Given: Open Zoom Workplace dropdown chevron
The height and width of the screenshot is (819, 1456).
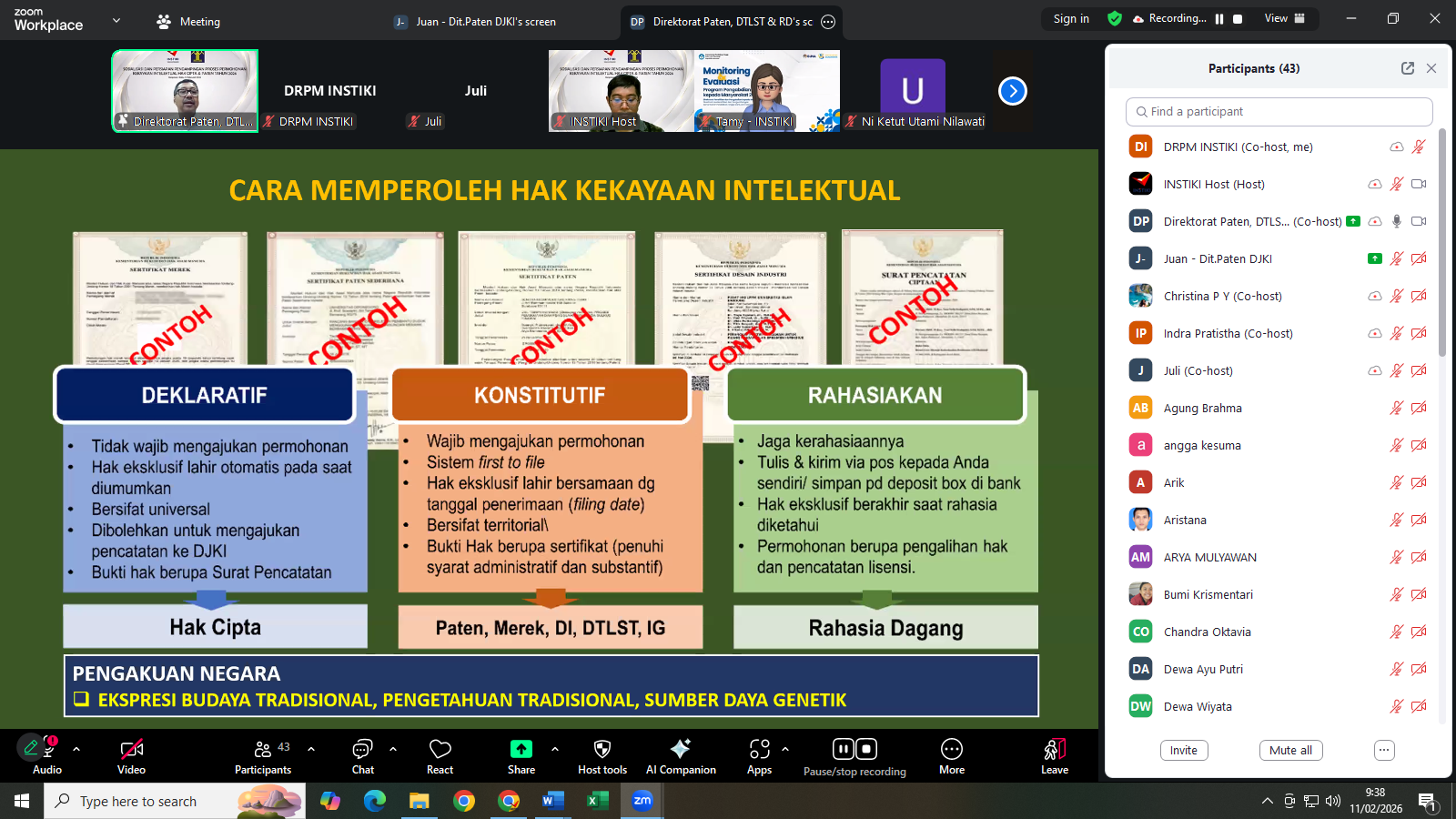Looking at the screenshot, I should point(116,21).
